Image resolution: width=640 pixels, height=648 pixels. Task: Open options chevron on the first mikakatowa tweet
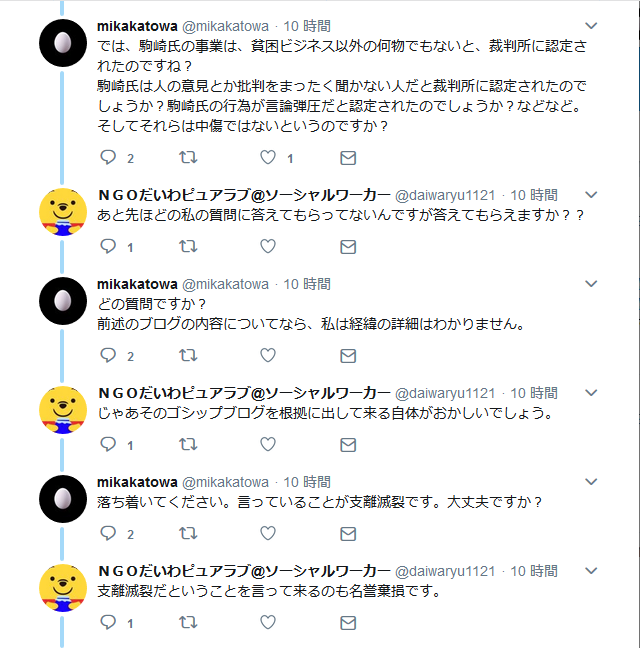(591, 25)
